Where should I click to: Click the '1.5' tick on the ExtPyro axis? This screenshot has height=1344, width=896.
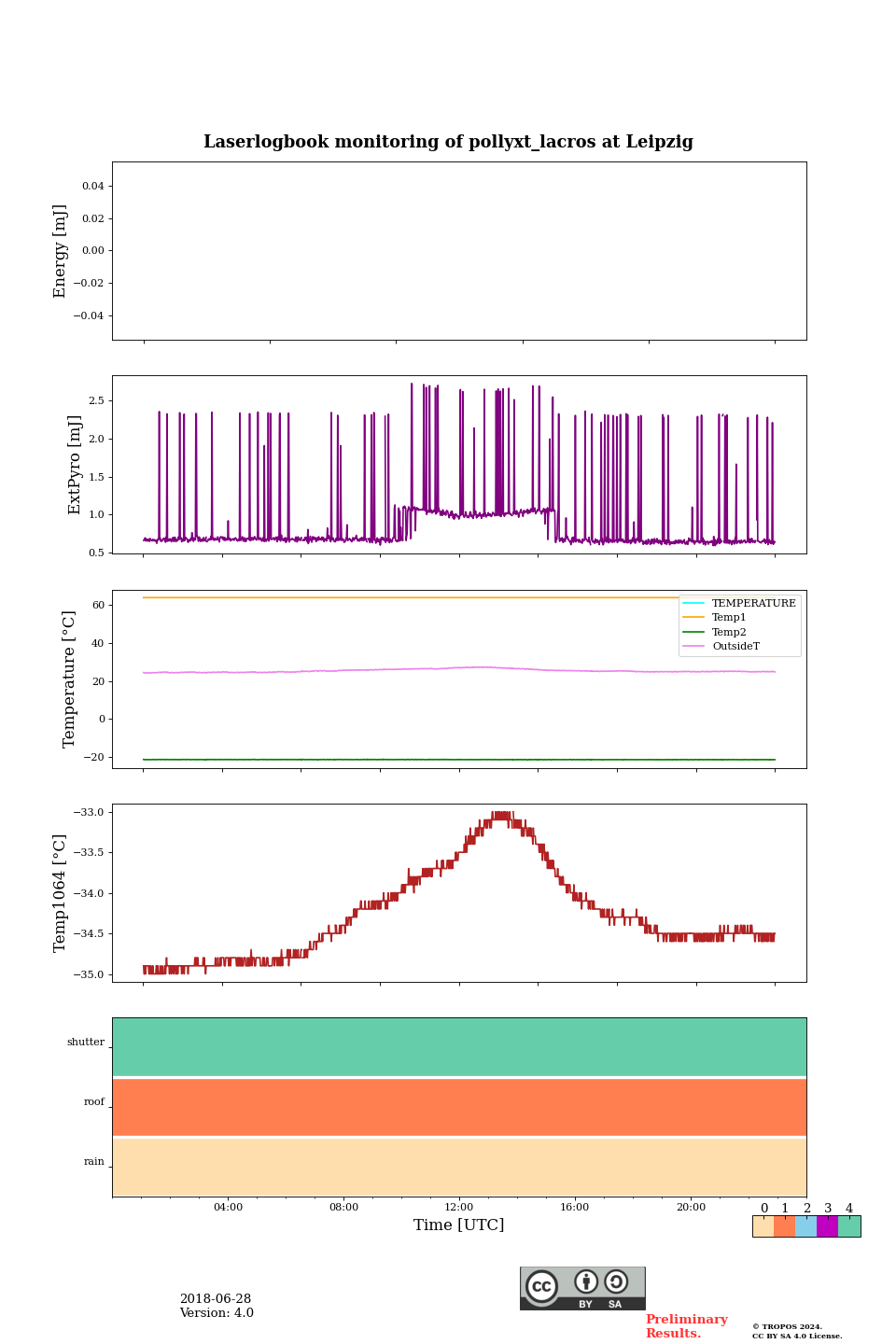[97, 477]
